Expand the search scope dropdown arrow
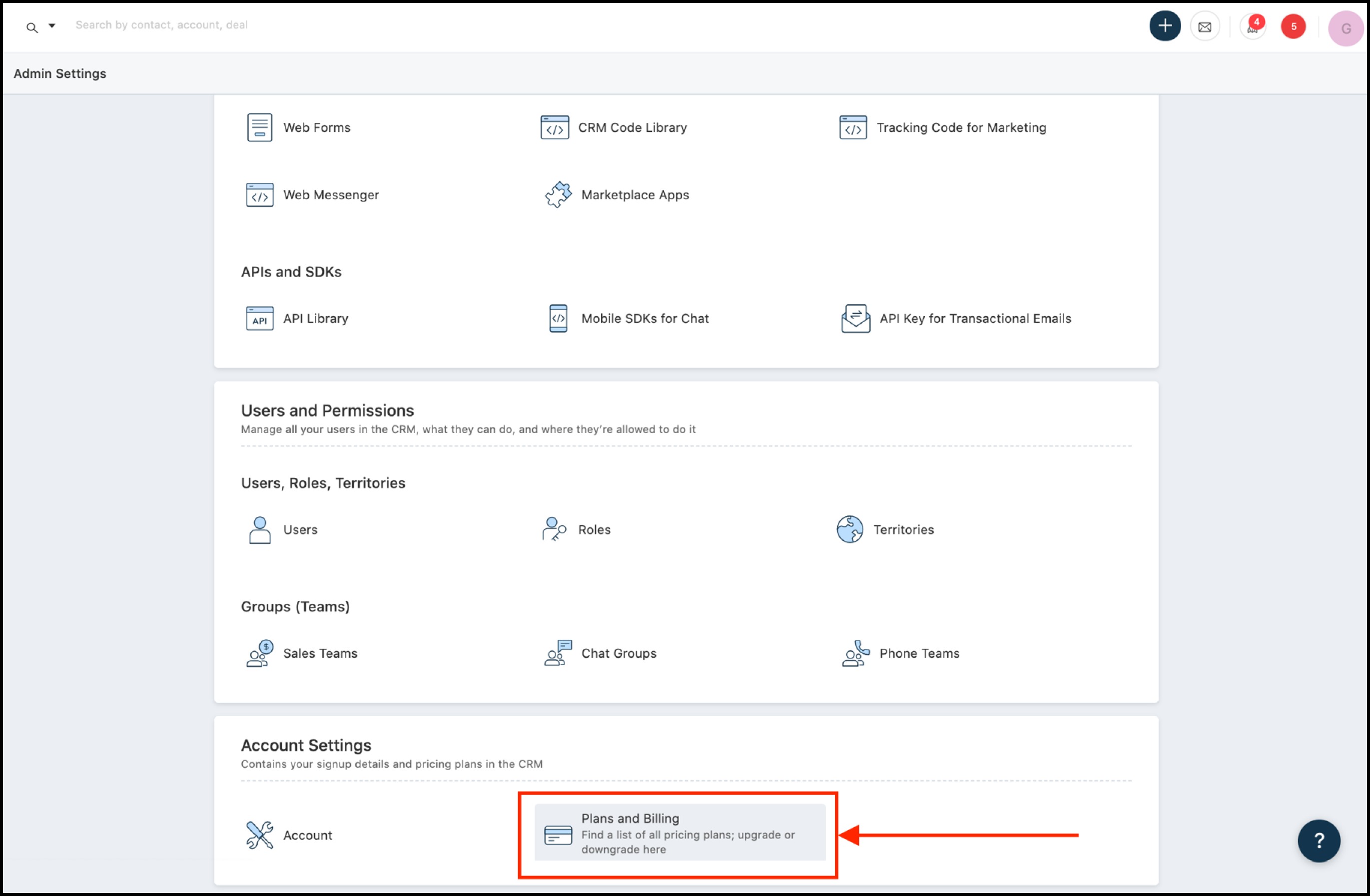 [52, 25]
